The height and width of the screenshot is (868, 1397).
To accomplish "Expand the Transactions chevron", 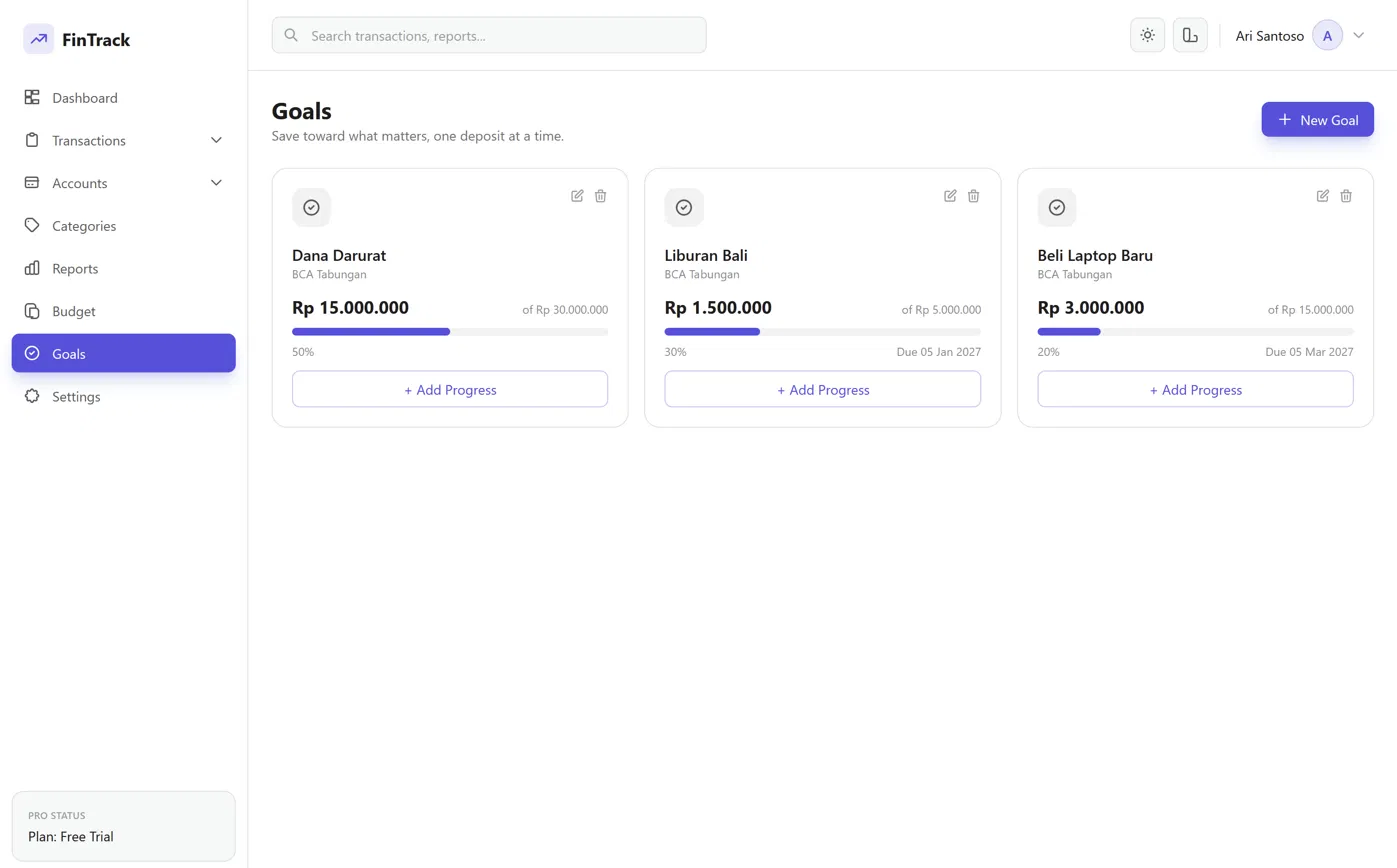I will point(216,140).
